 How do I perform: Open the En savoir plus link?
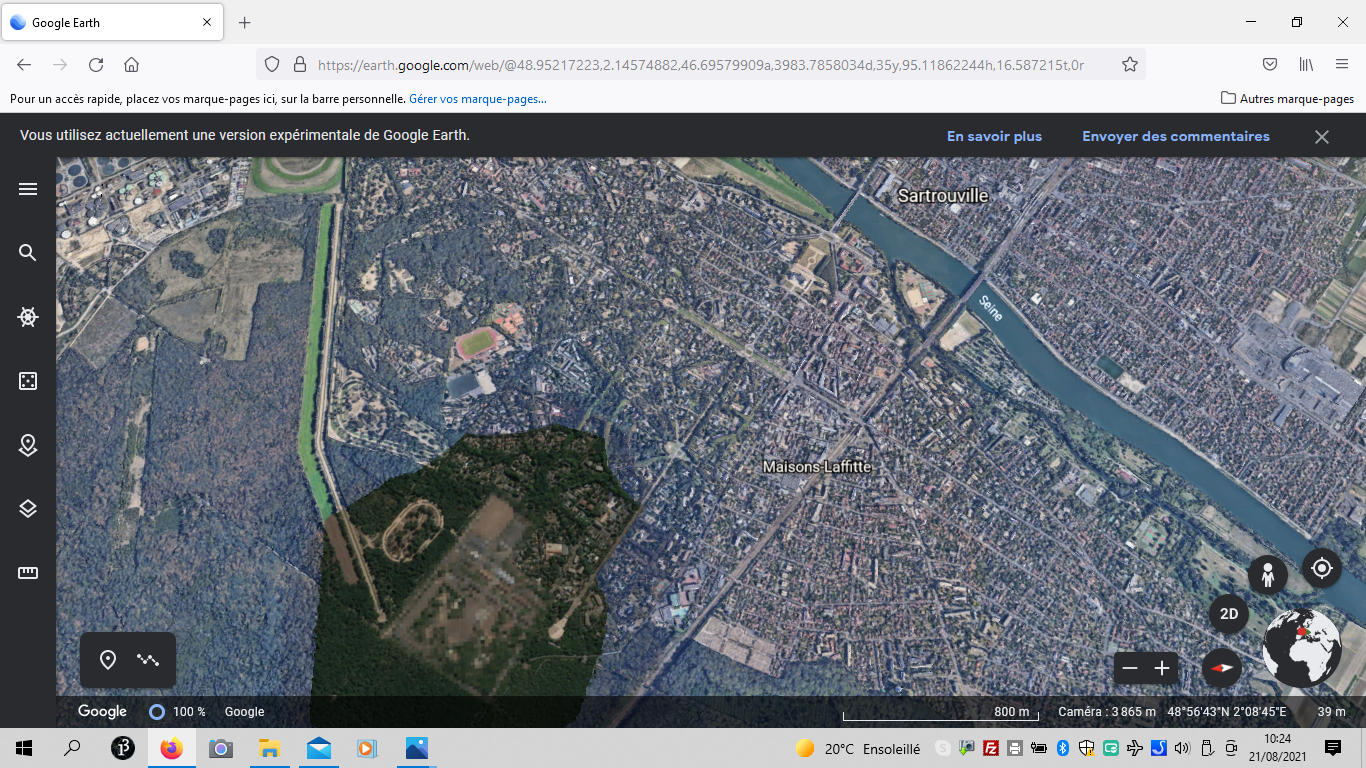pos(994,137)
